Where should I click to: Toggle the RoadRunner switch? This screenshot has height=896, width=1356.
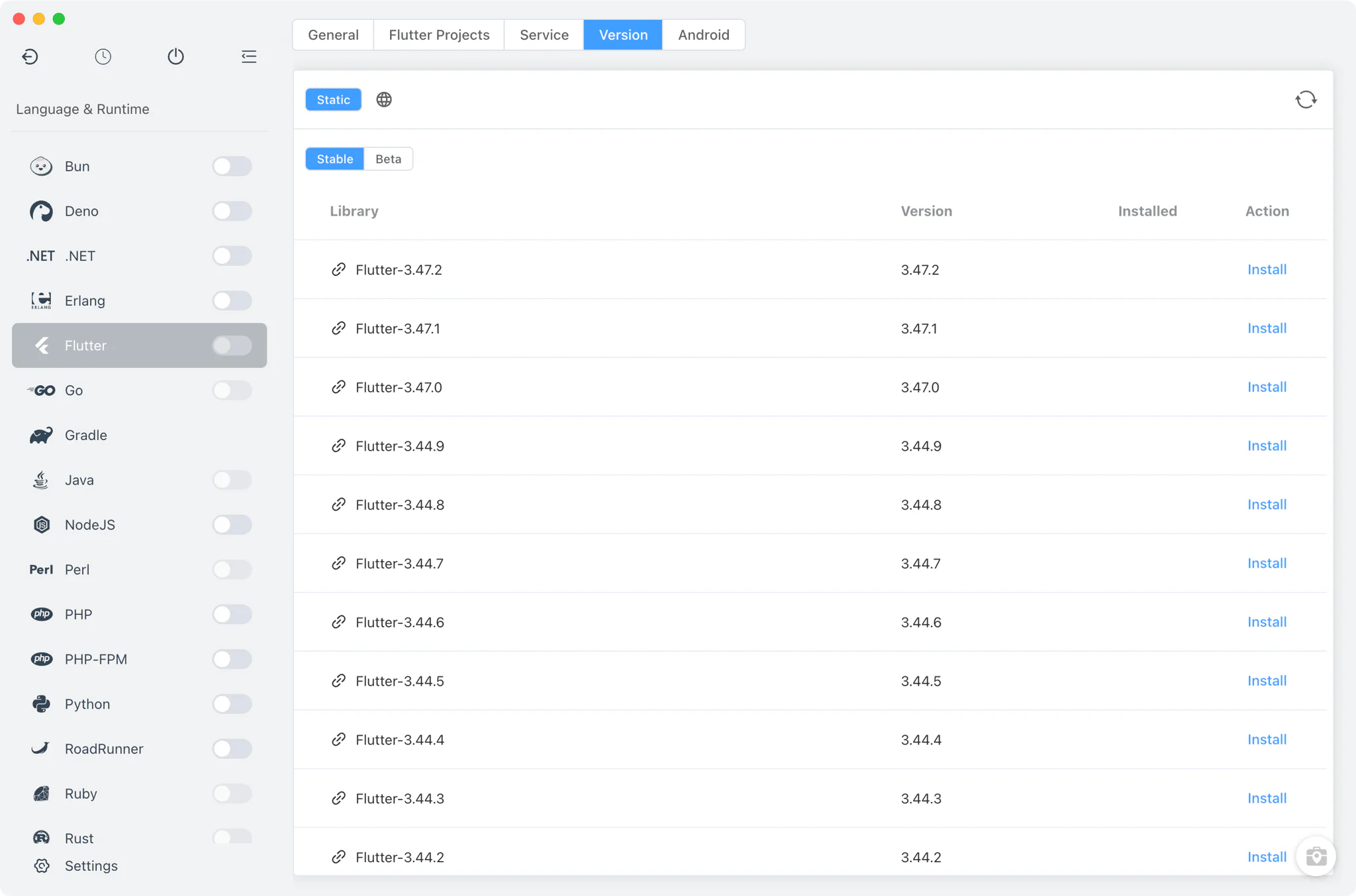click(232, 748)
